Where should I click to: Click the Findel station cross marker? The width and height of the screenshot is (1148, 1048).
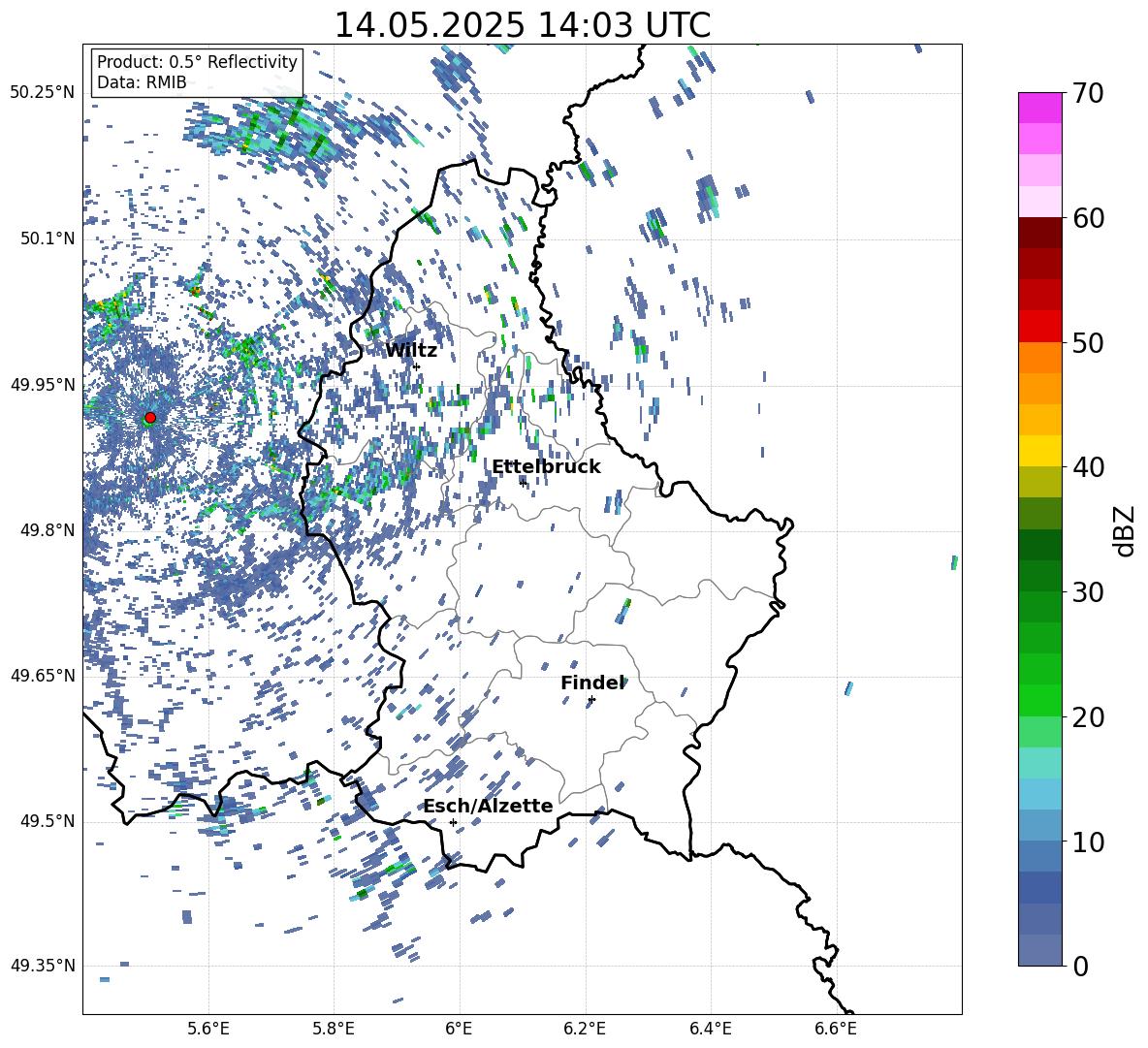[591, 700]
